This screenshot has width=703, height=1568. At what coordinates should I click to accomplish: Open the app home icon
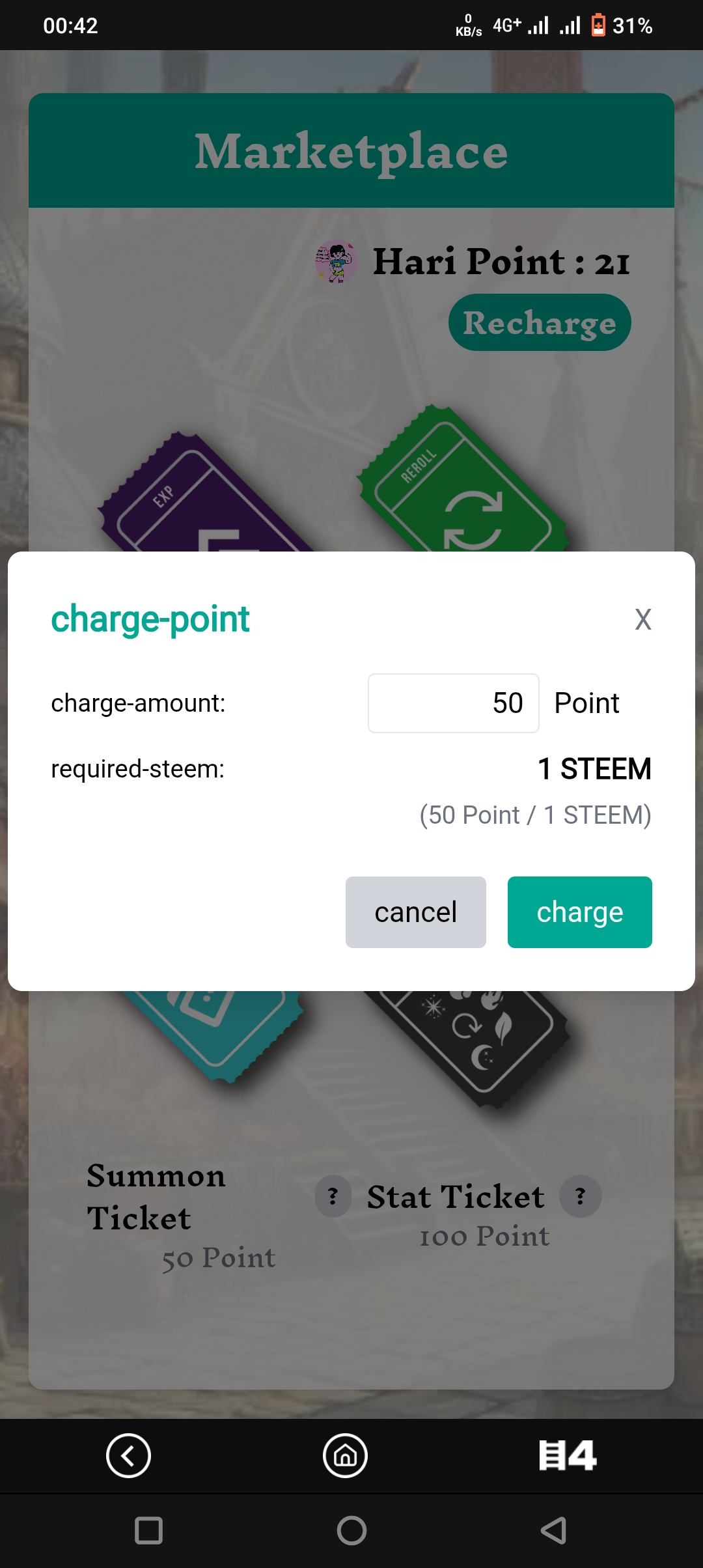(x=345, y=1455)
